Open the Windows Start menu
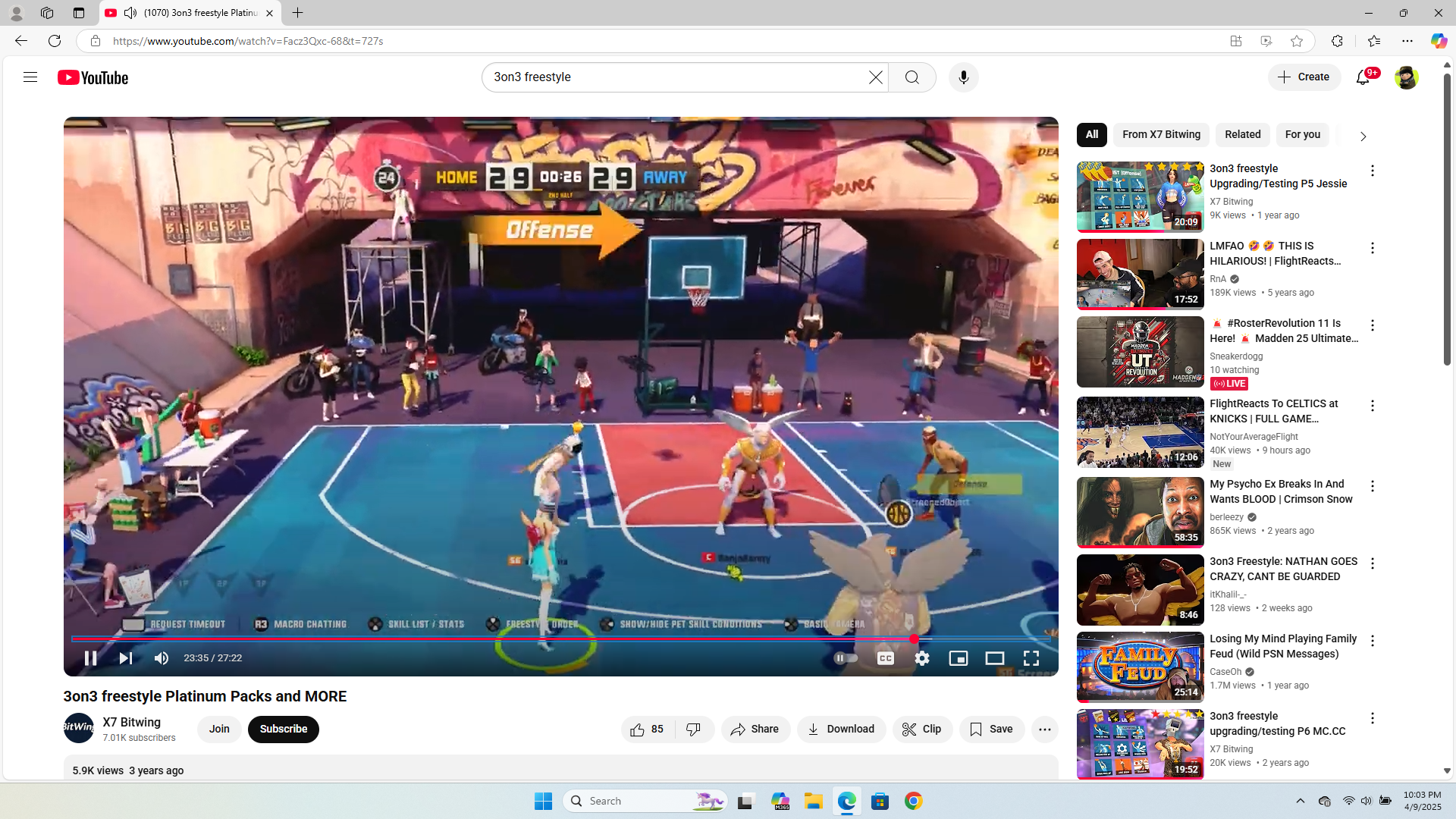The width and height of the screenshot is (1456, 819). tap(543, 801)
